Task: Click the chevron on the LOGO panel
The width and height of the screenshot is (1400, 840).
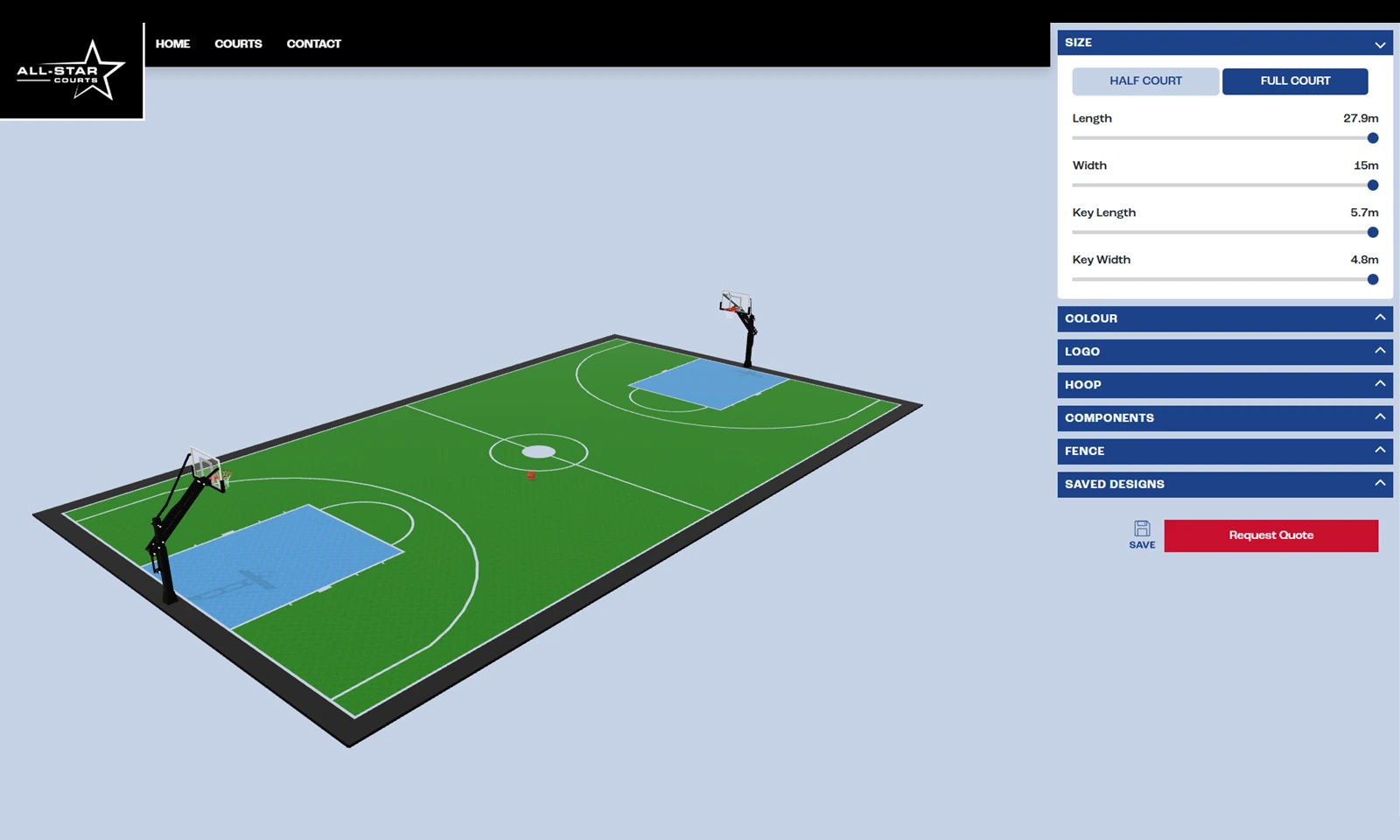Action: [x=1379, y=352]
